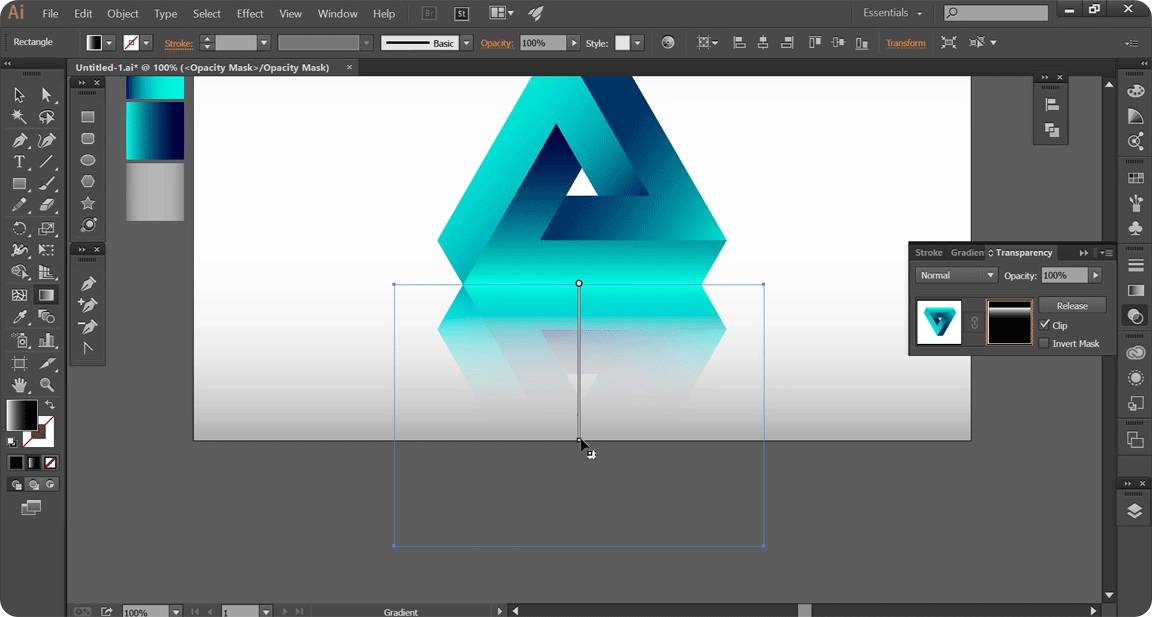Open the zoom level dropdown at bottom

(x=176, y=611)
